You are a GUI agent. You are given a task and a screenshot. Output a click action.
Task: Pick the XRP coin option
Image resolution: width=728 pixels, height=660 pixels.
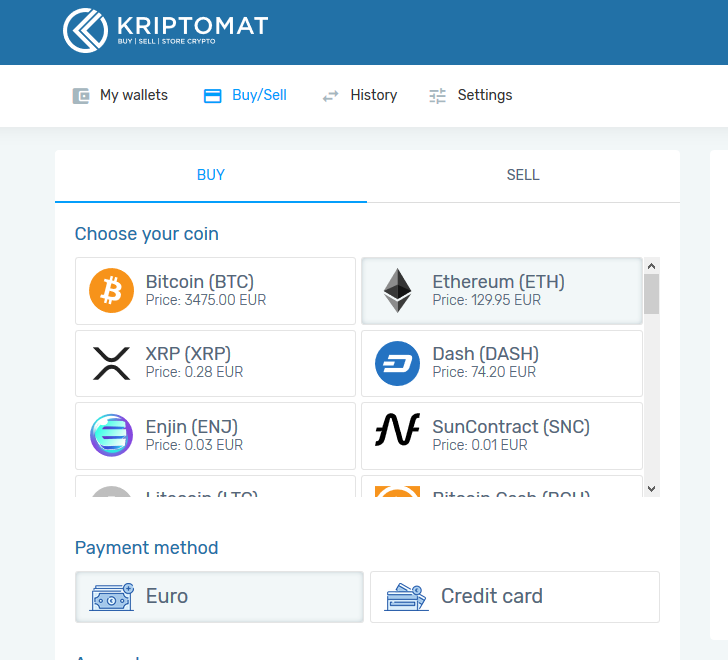[x=215, y=363]
